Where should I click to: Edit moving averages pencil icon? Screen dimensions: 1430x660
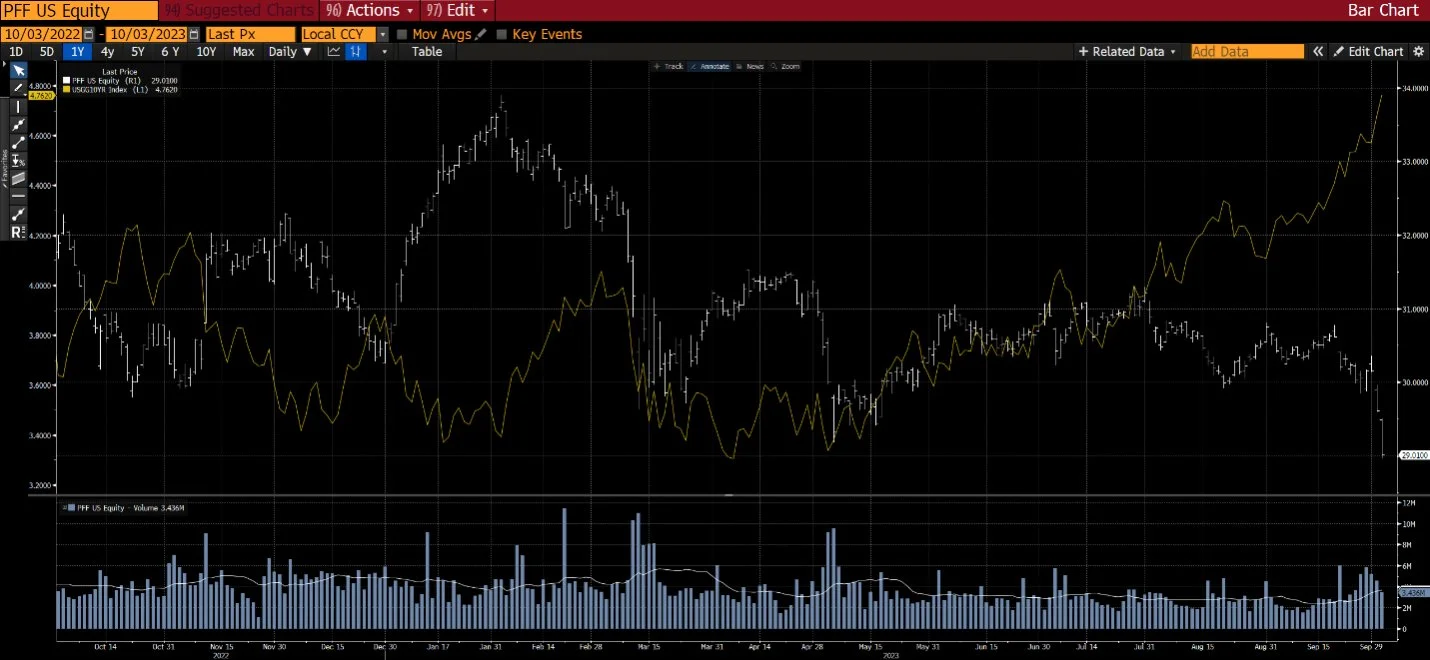tap(481, 34)
